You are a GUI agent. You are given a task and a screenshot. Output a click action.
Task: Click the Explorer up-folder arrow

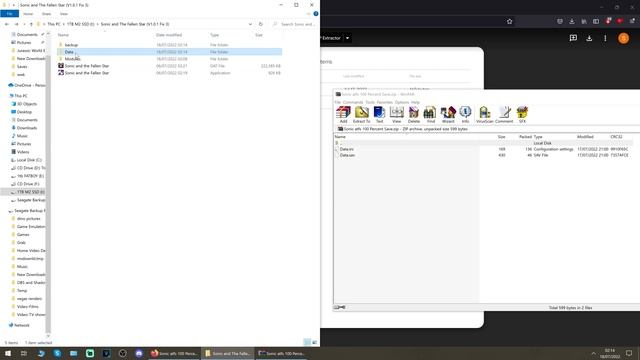click(31, 24)
